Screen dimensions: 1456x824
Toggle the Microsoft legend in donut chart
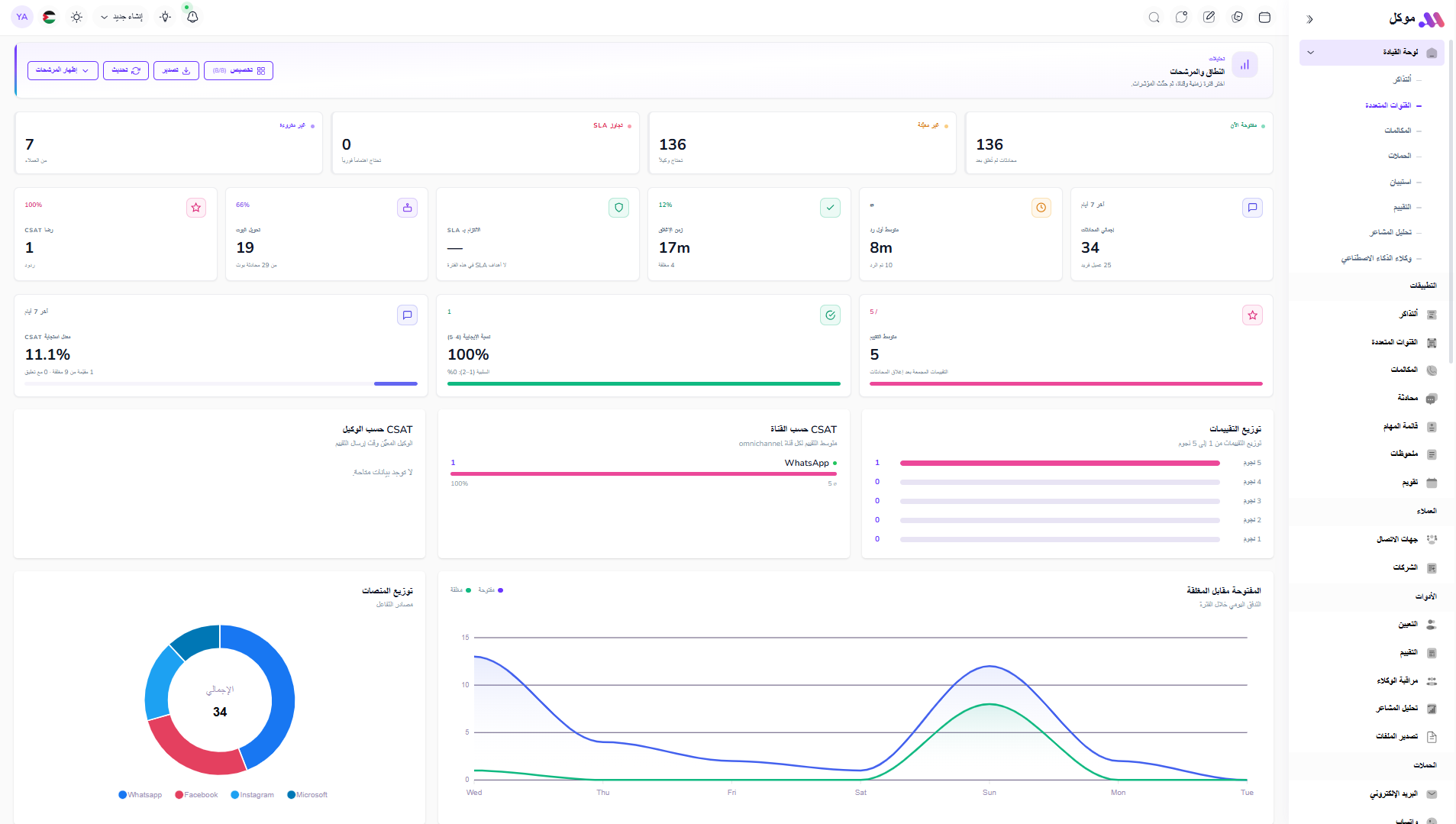pyautogui.click(x=307, y=795)
